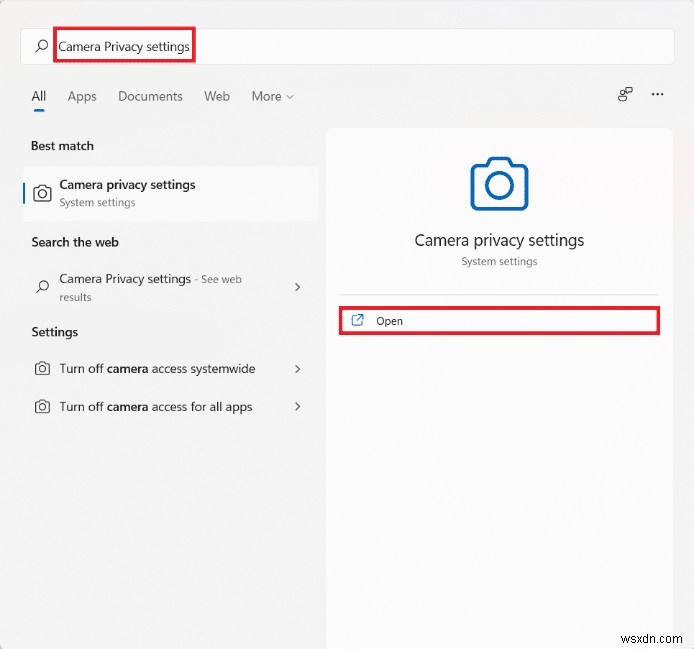Screen dimensions: 694x649
Task: Click the search box text field
Action: (347, 46)
